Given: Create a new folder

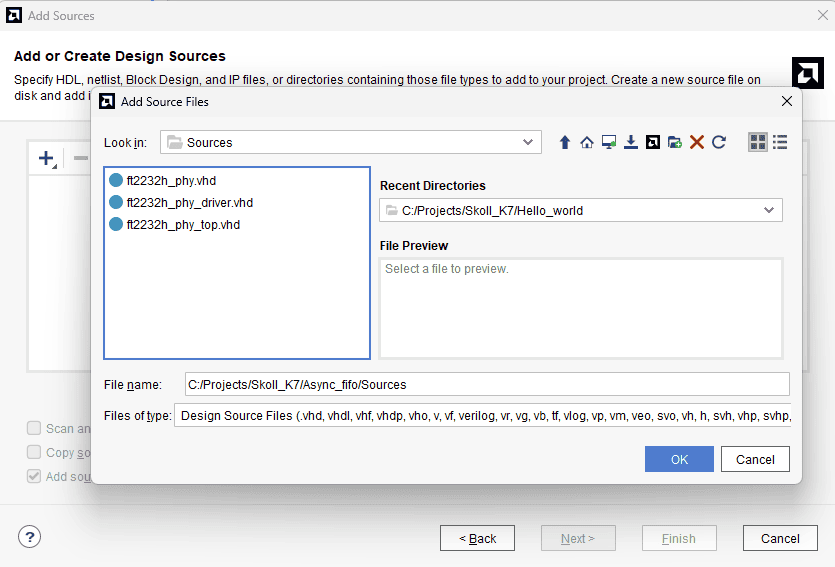Looking at the screenshot, I should pos(675,143).
